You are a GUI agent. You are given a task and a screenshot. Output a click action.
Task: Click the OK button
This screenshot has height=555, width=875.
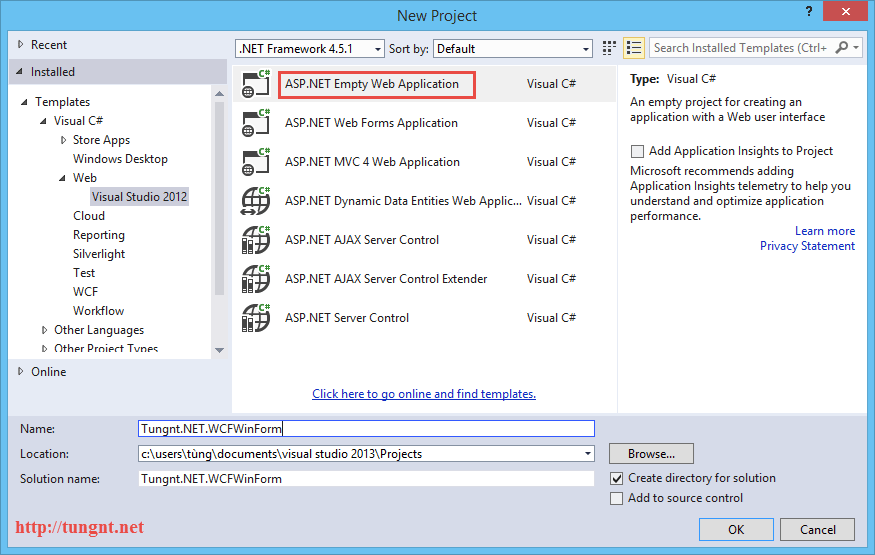click(x=736, y=529)
